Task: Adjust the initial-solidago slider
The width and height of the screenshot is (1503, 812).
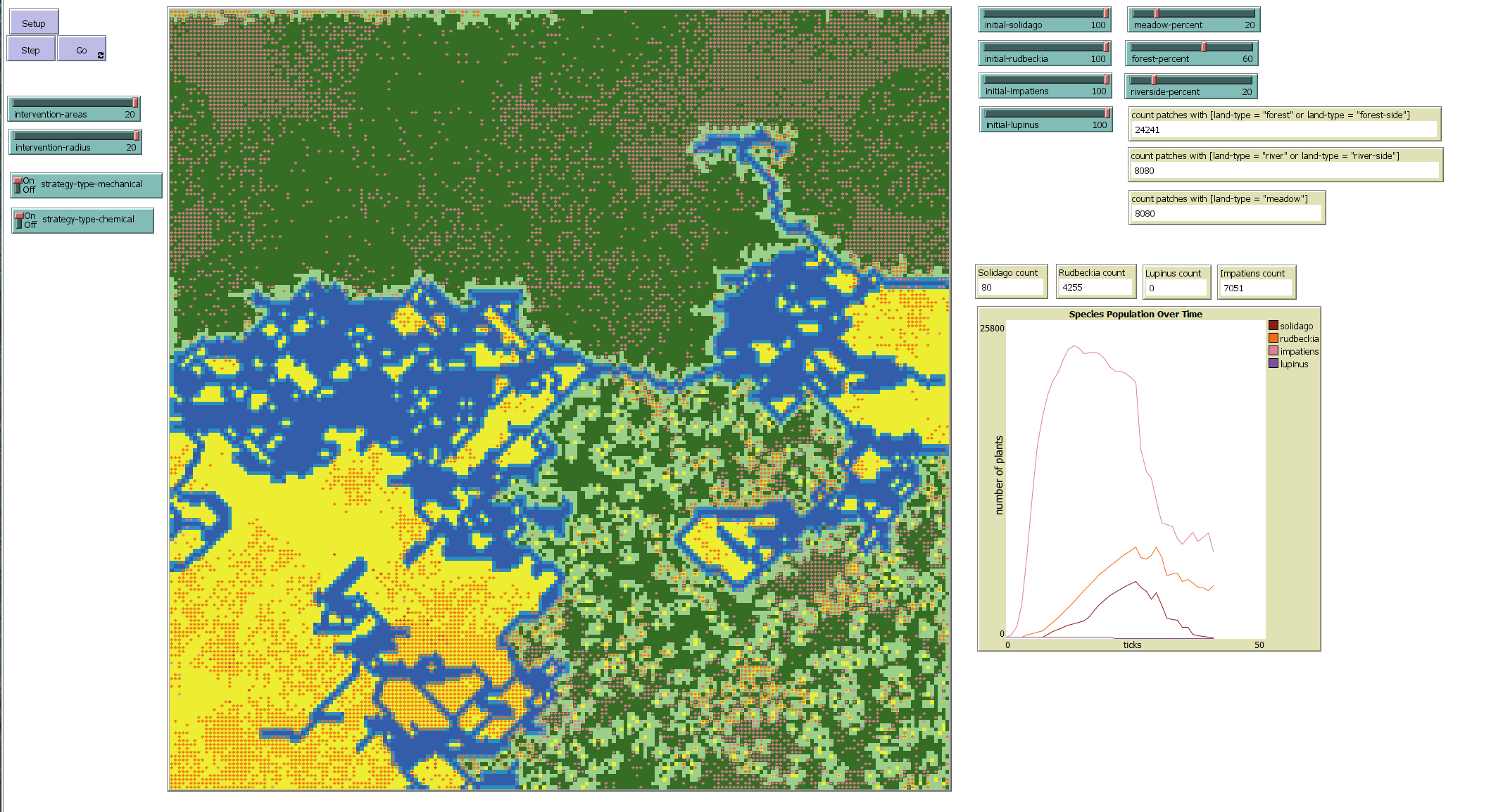Action: (x=1045, y=14)
